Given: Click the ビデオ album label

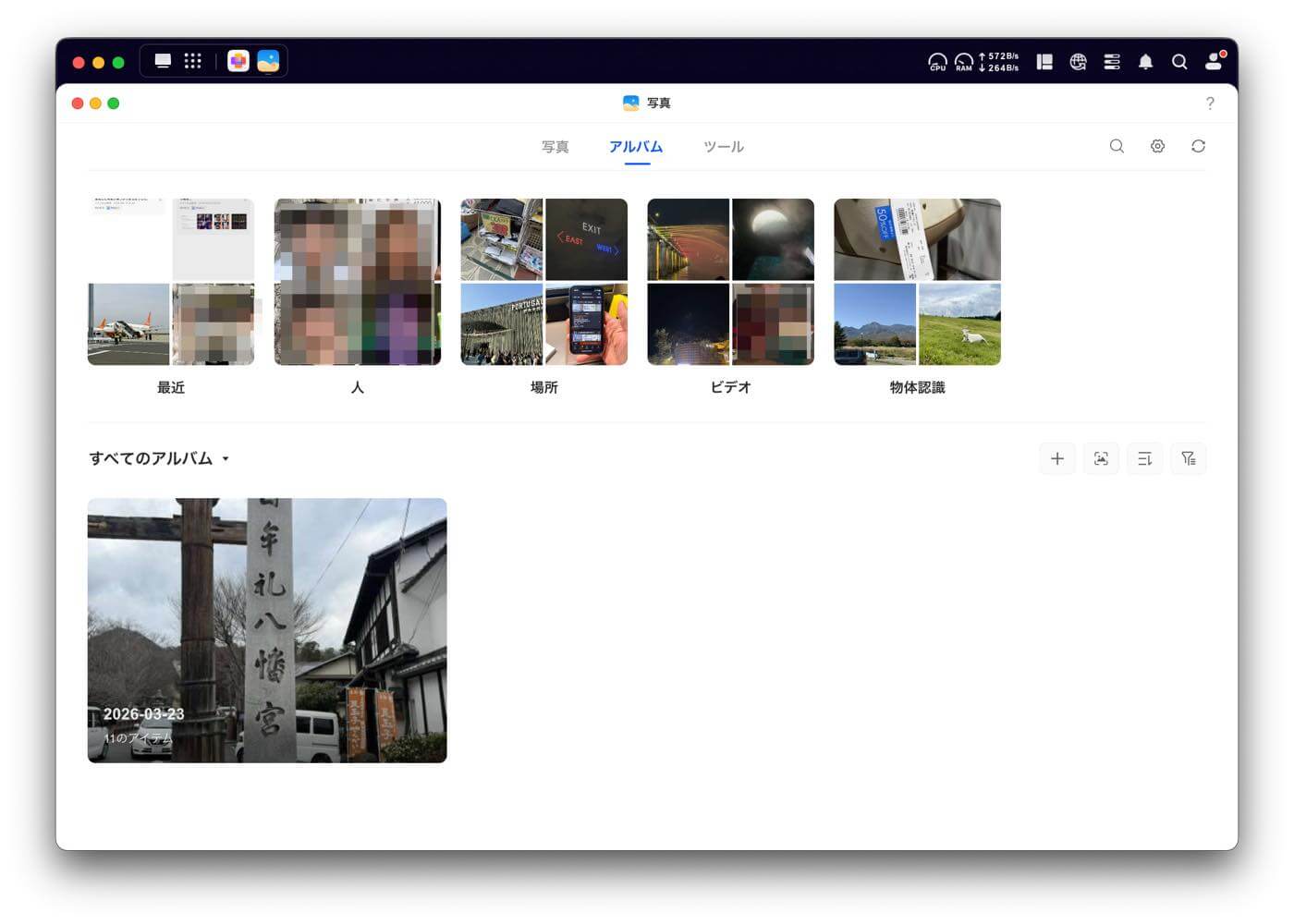Looking at the screenshot, I should coord(730,388).
